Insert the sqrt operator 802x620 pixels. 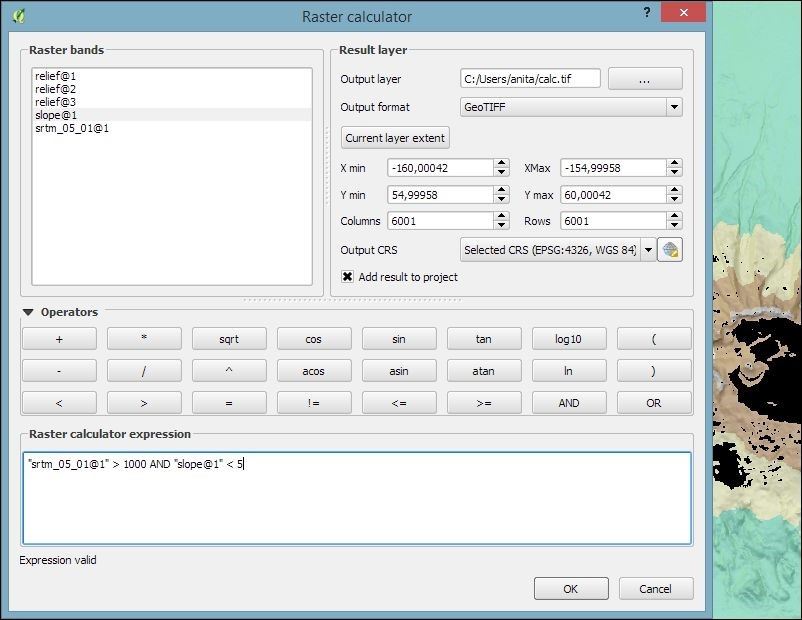(x=229, y=339)
